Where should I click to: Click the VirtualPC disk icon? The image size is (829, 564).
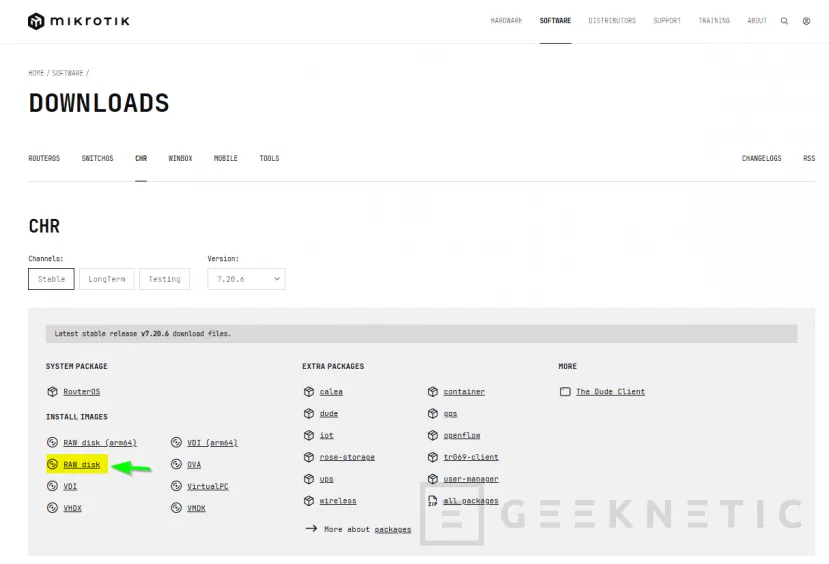(x=177, y=486)
